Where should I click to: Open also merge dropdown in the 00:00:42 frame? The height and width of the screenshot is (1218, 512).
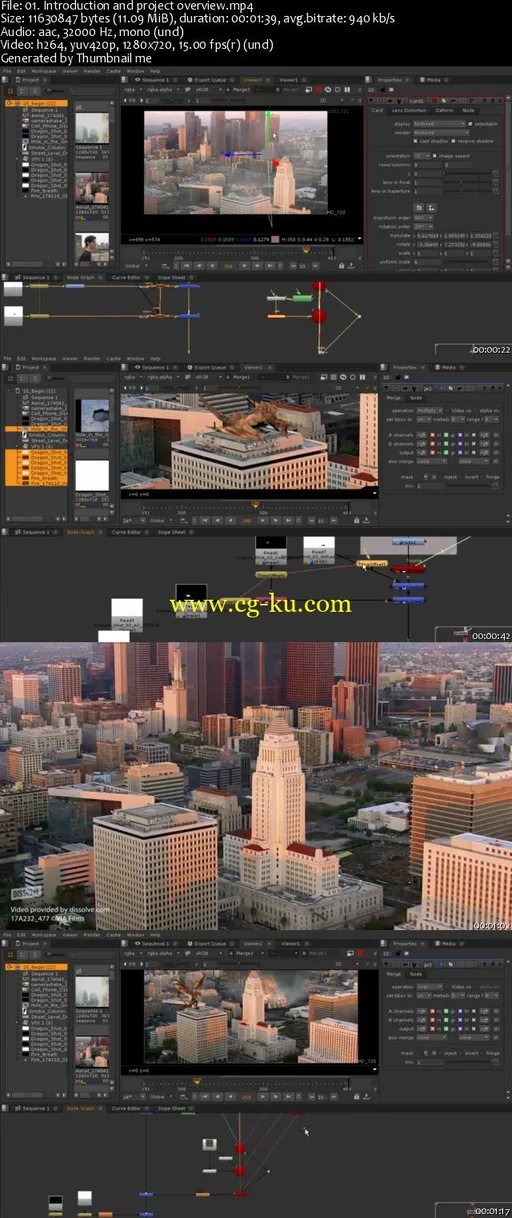coord(432,461)
